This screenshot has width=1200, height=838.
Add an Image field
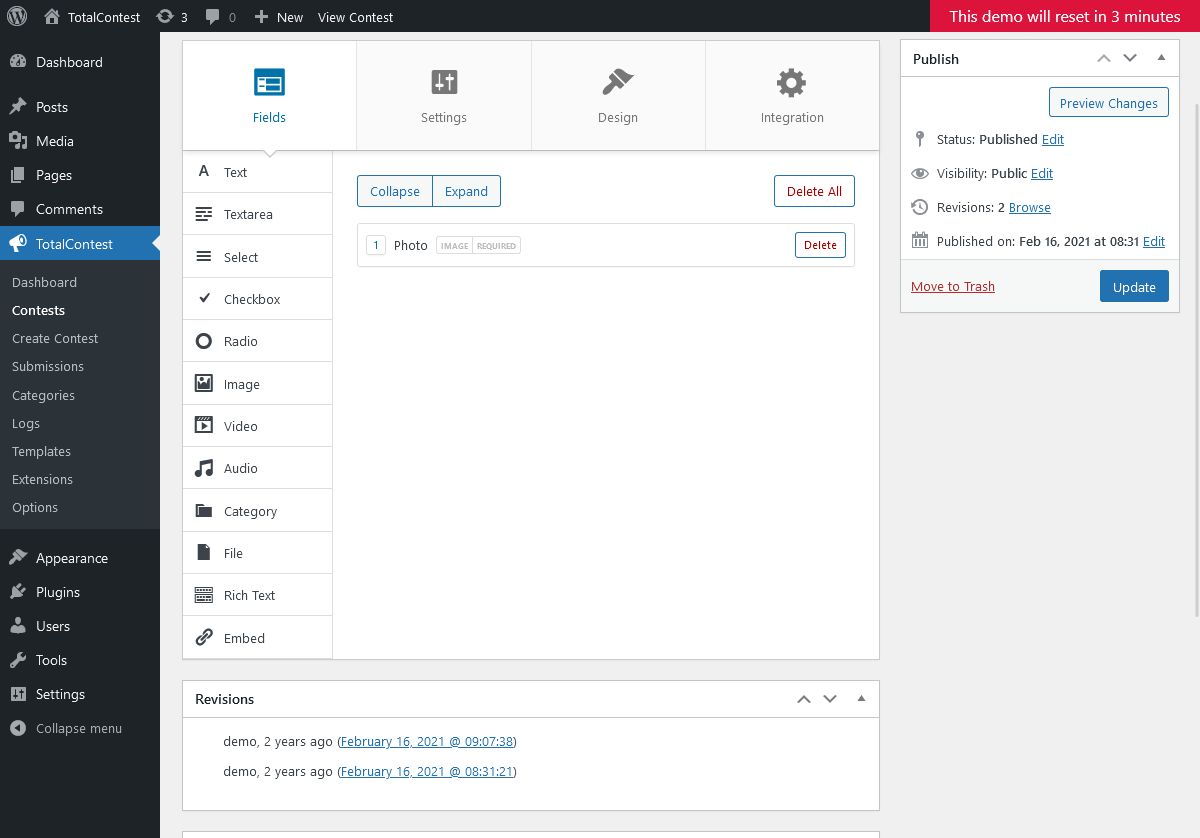tap(257, 384)
